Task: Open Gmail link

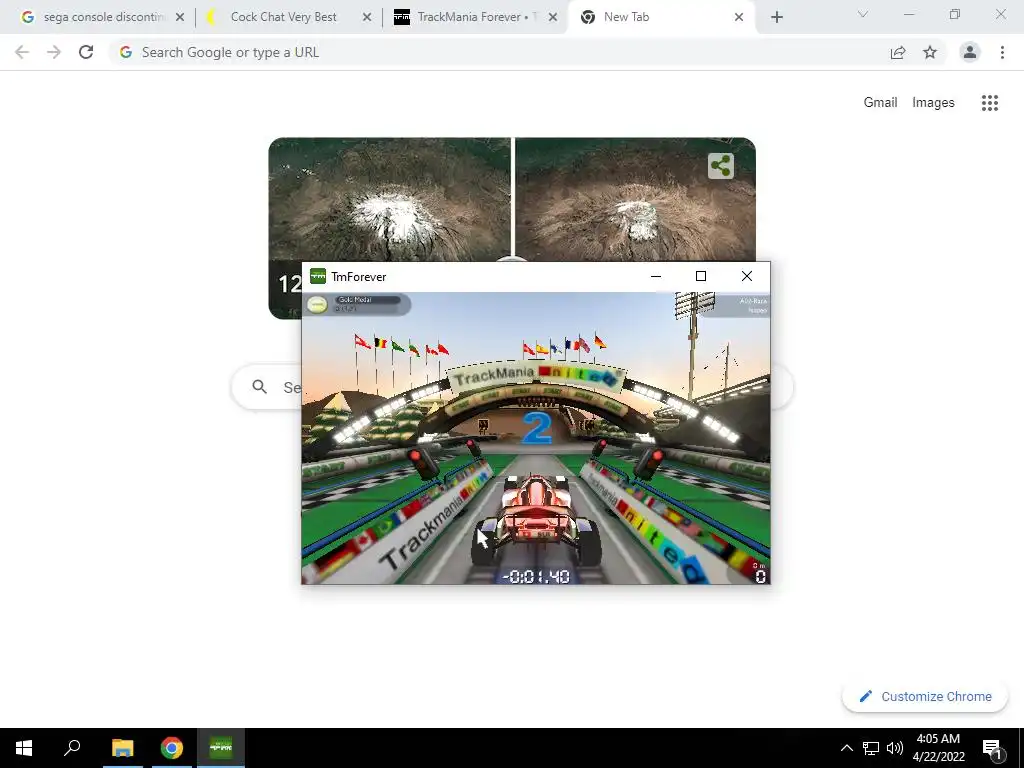Action: pos(880,103)
